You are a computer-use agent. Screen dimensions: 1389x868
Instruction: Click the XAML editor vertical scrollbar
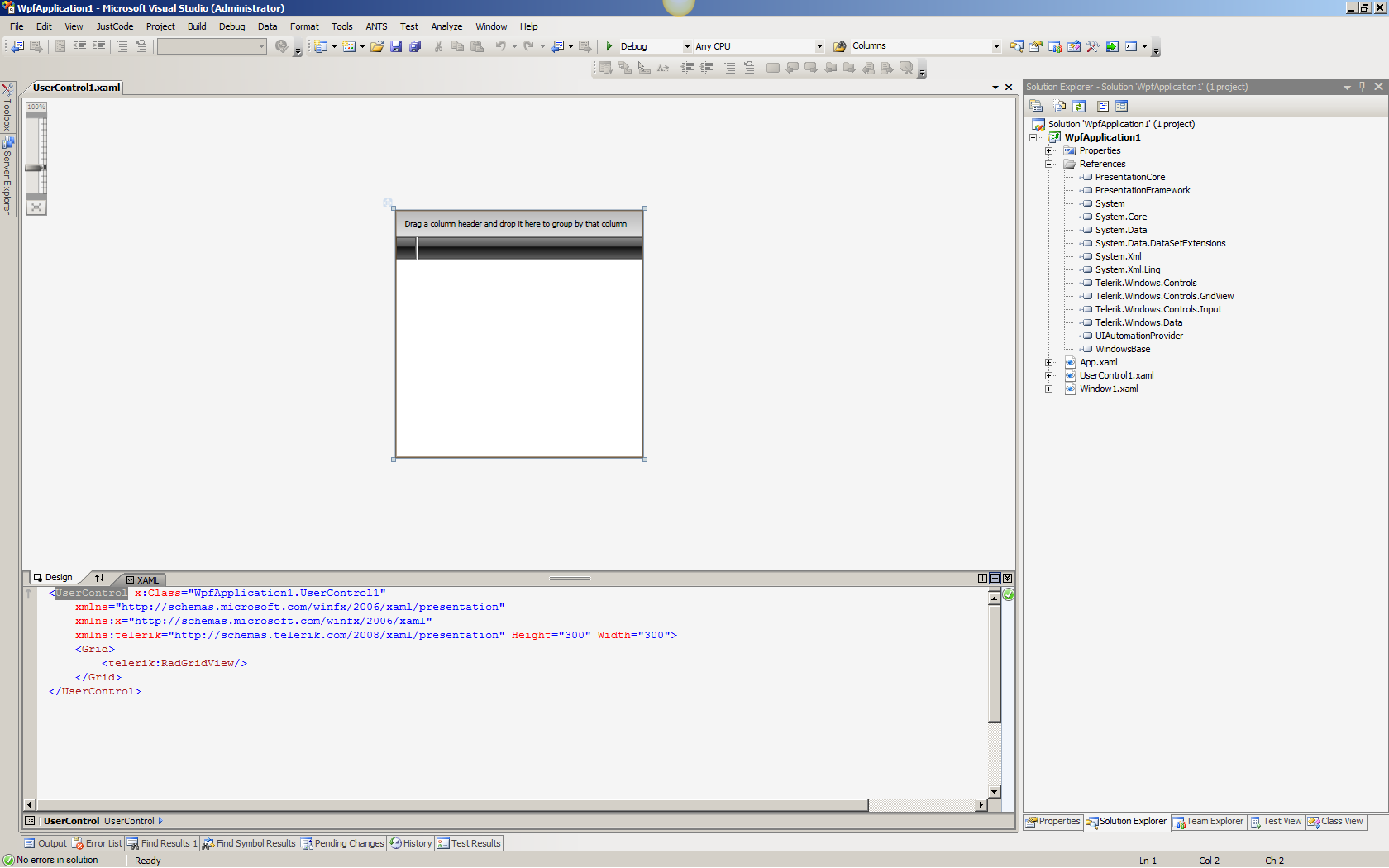(995, 693)
